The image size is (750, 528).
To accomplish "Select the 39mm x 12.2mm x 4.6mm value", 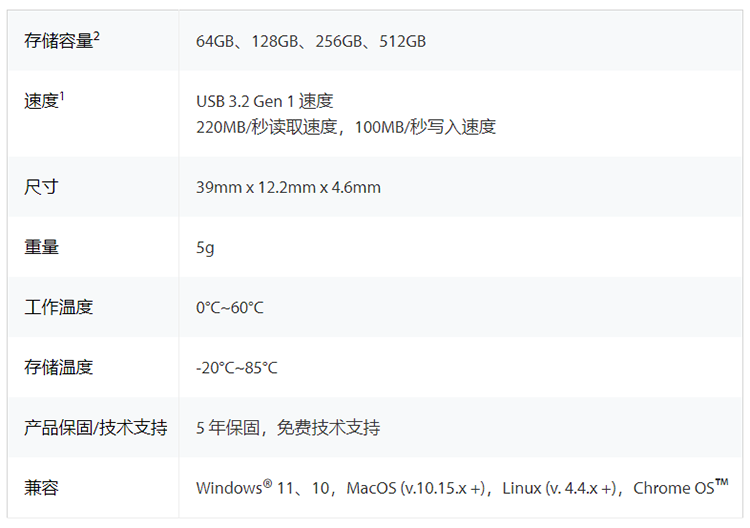I will 288,187.
